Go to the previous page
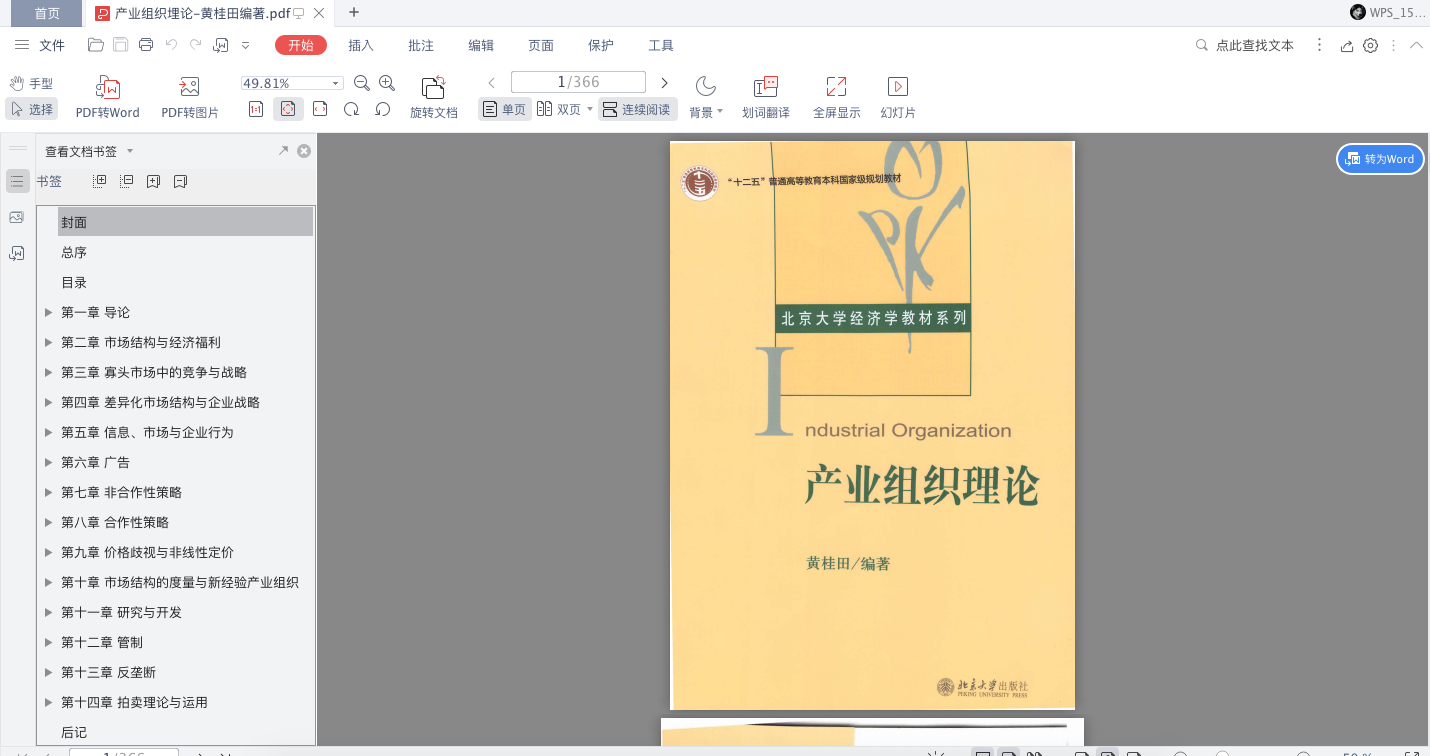 (492, 83)
